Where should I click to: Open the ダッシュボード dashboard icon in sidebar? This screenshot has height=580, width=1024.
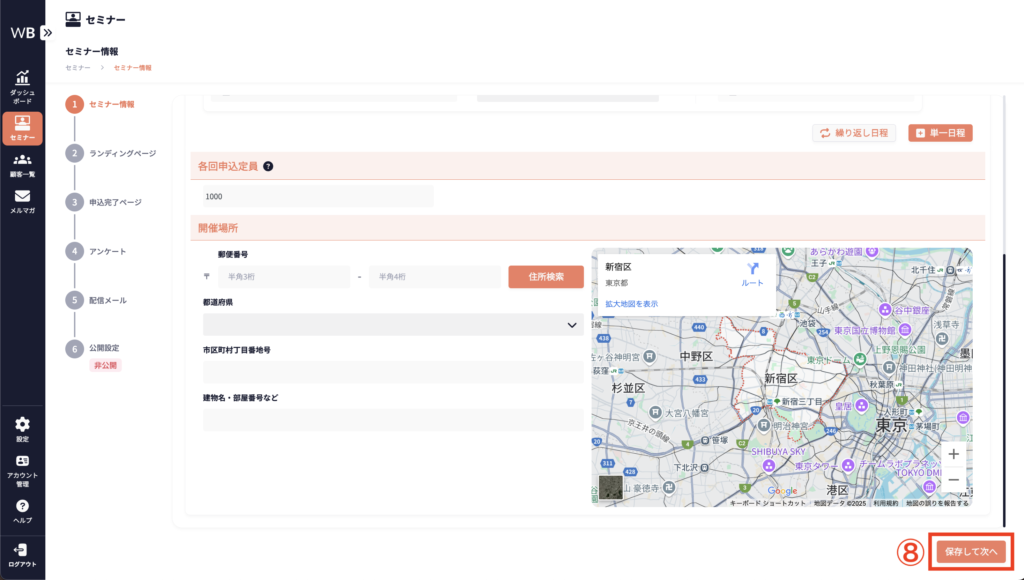pyautogui.click(x=22, y=79)
